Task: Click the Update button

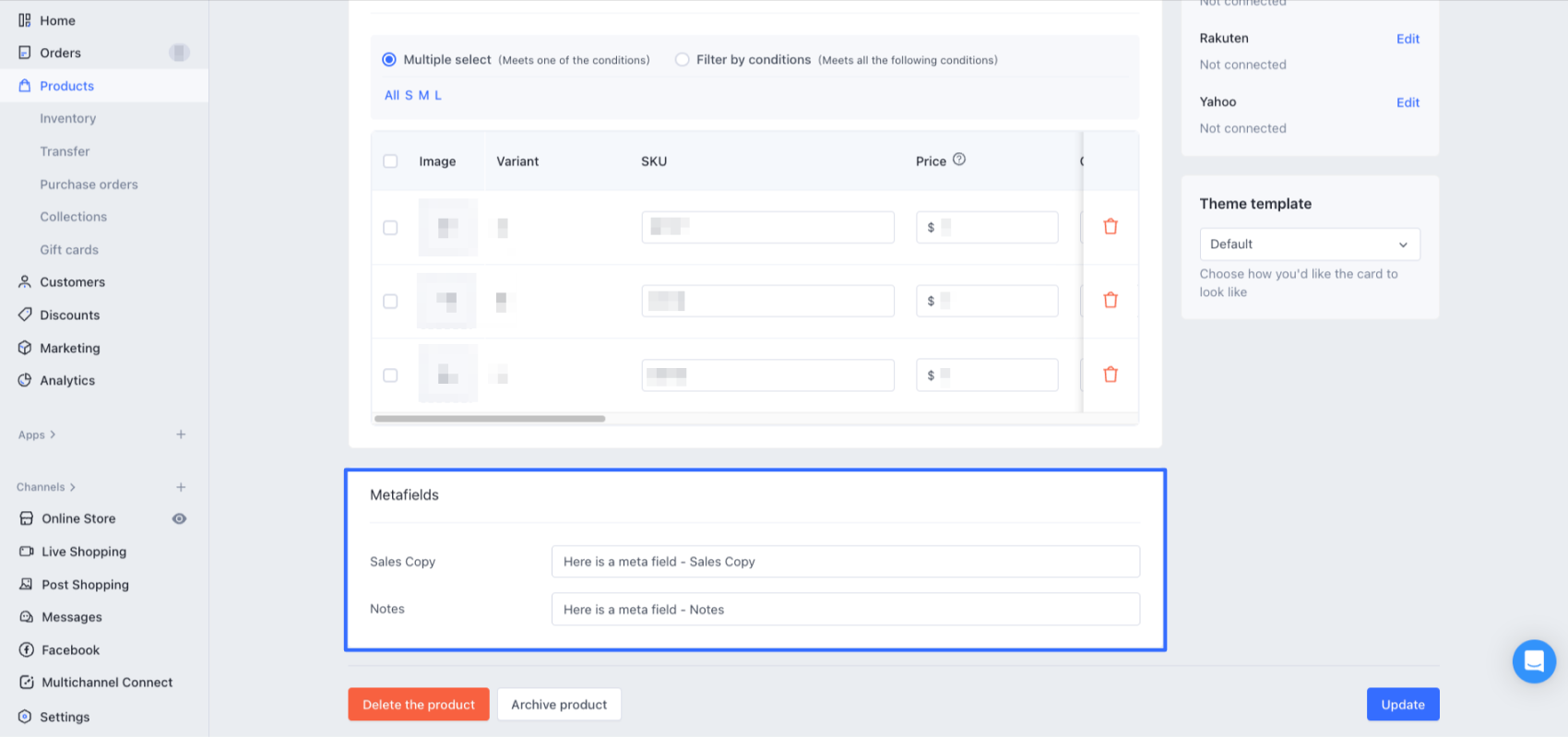Action: pos(1402,705)
